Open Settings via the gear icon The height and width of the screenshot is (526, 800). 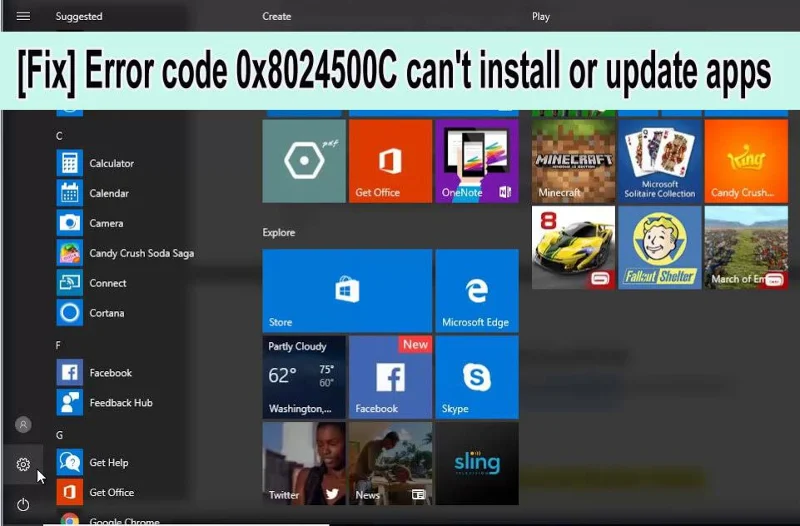(x=23, y=464)
